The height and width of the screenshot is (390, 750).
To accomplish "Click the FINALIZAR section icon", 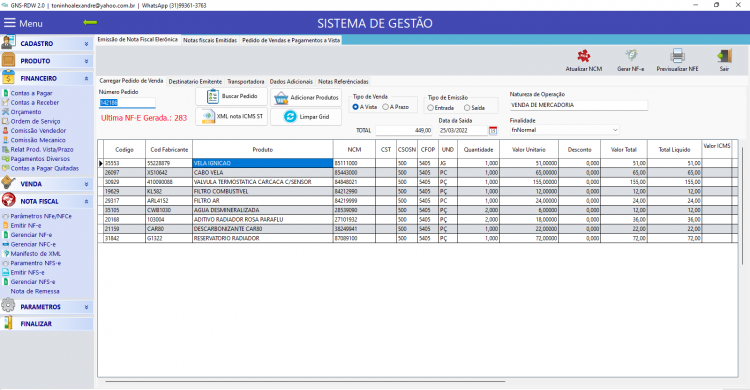I will pos(8,323).
